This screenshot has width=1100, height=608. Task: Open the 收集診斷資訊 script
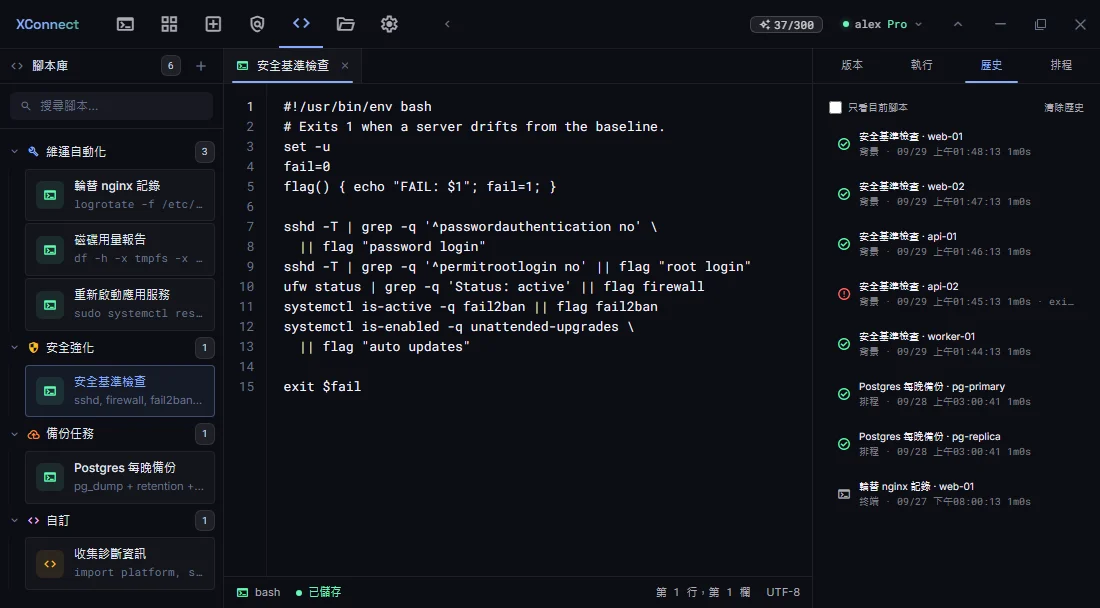pos(120,563)
